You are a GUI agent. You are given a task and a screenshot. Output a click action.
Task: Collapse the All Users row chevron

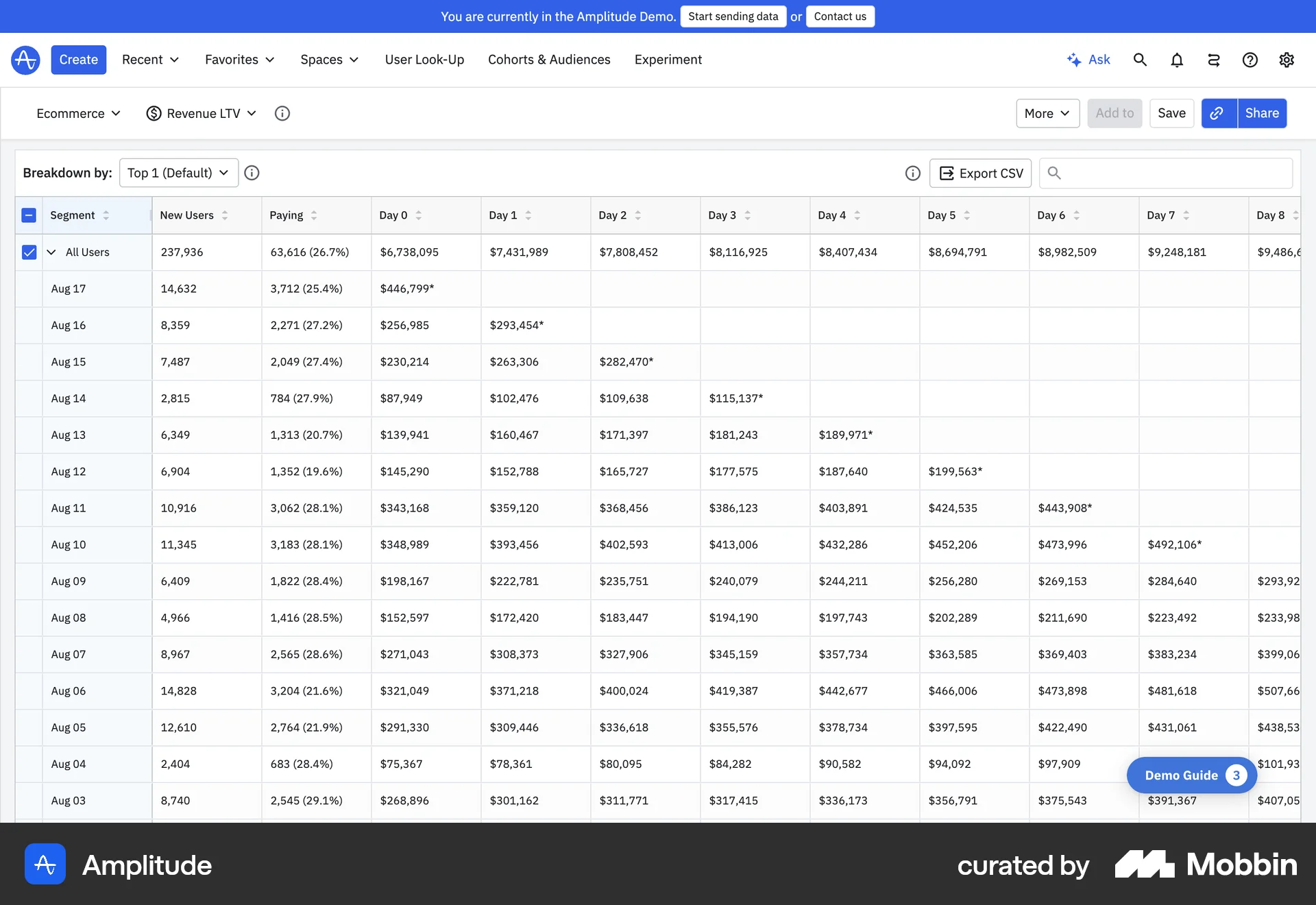pyautogui.click(x=51, y=252)
